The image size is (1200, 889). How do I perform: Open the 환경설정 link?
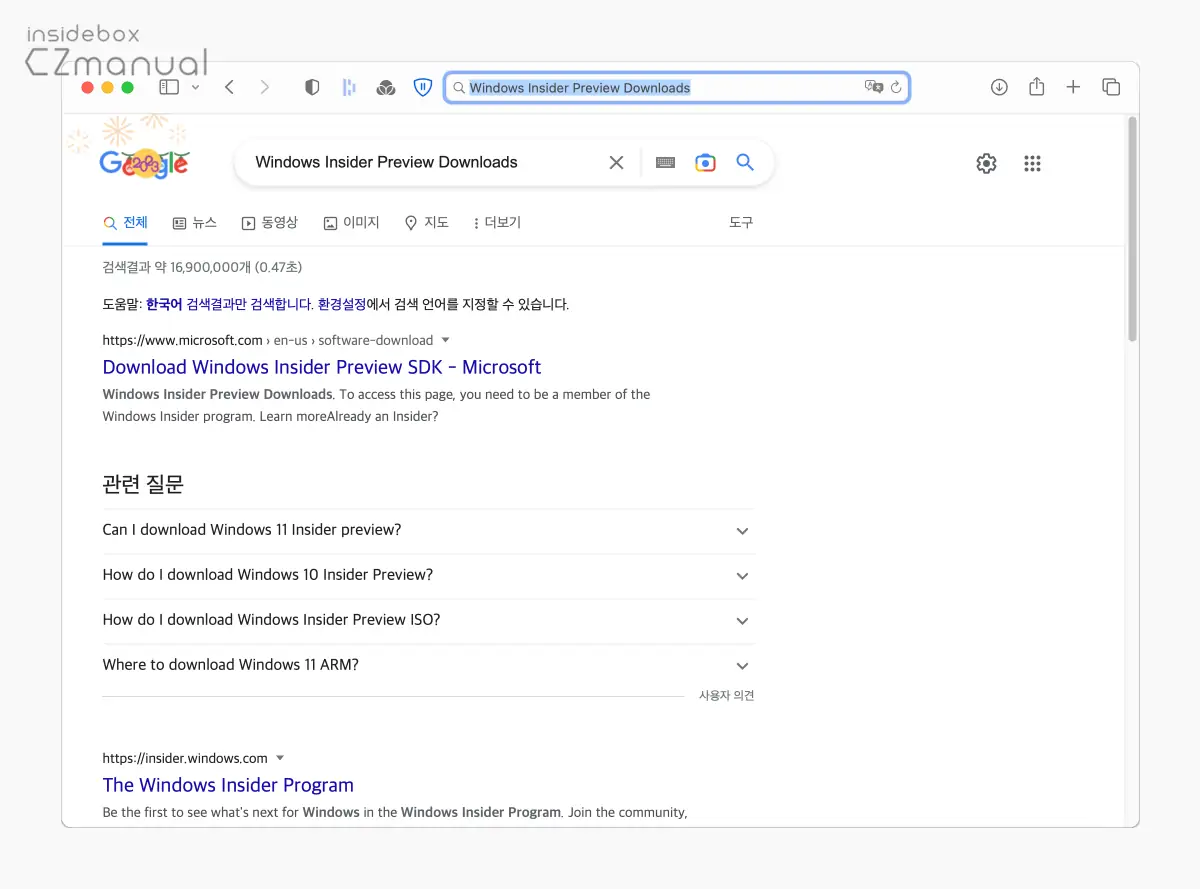click(342, 304)
